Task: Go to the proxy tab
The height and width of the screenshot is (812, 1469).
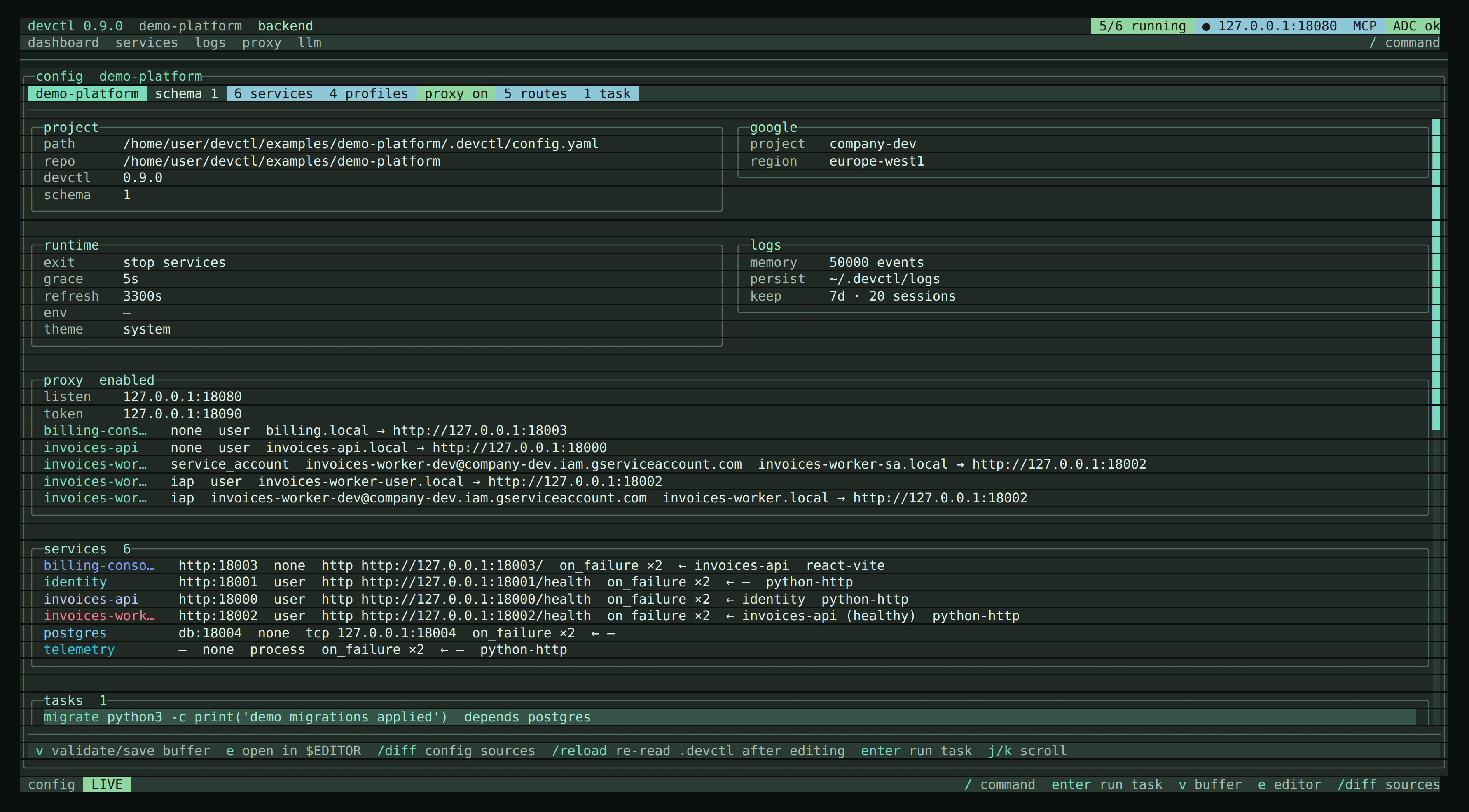Action: pos(262,43)
